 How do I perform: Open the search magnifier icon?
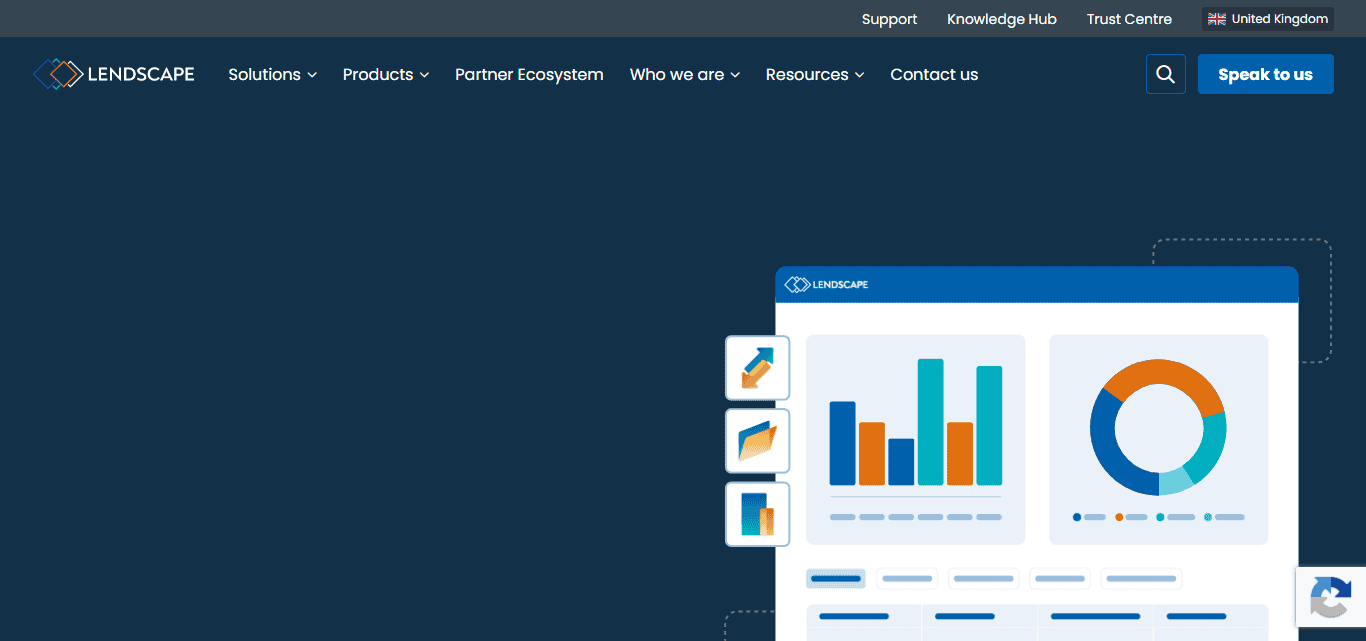[1166, 74]
